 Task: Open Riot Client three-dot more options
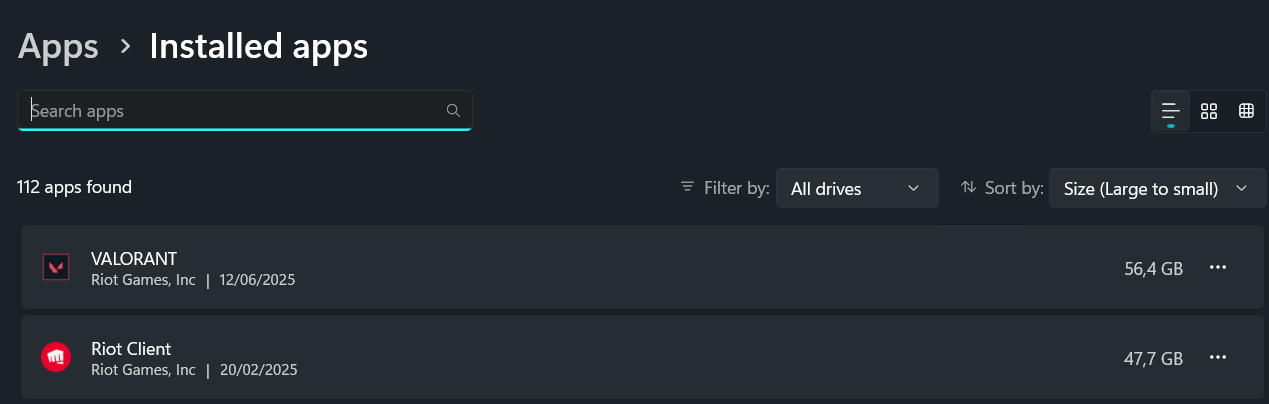click(1217, 358)
